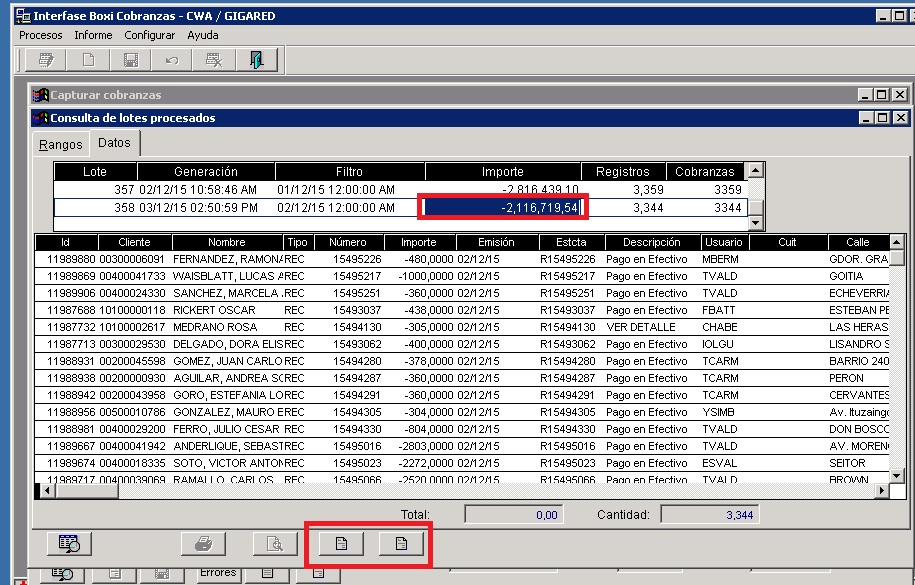915x585 pixels.
Task: Click the save diskette icon in the toolbar
Action: pyautogui.click(x=133, y=59)
